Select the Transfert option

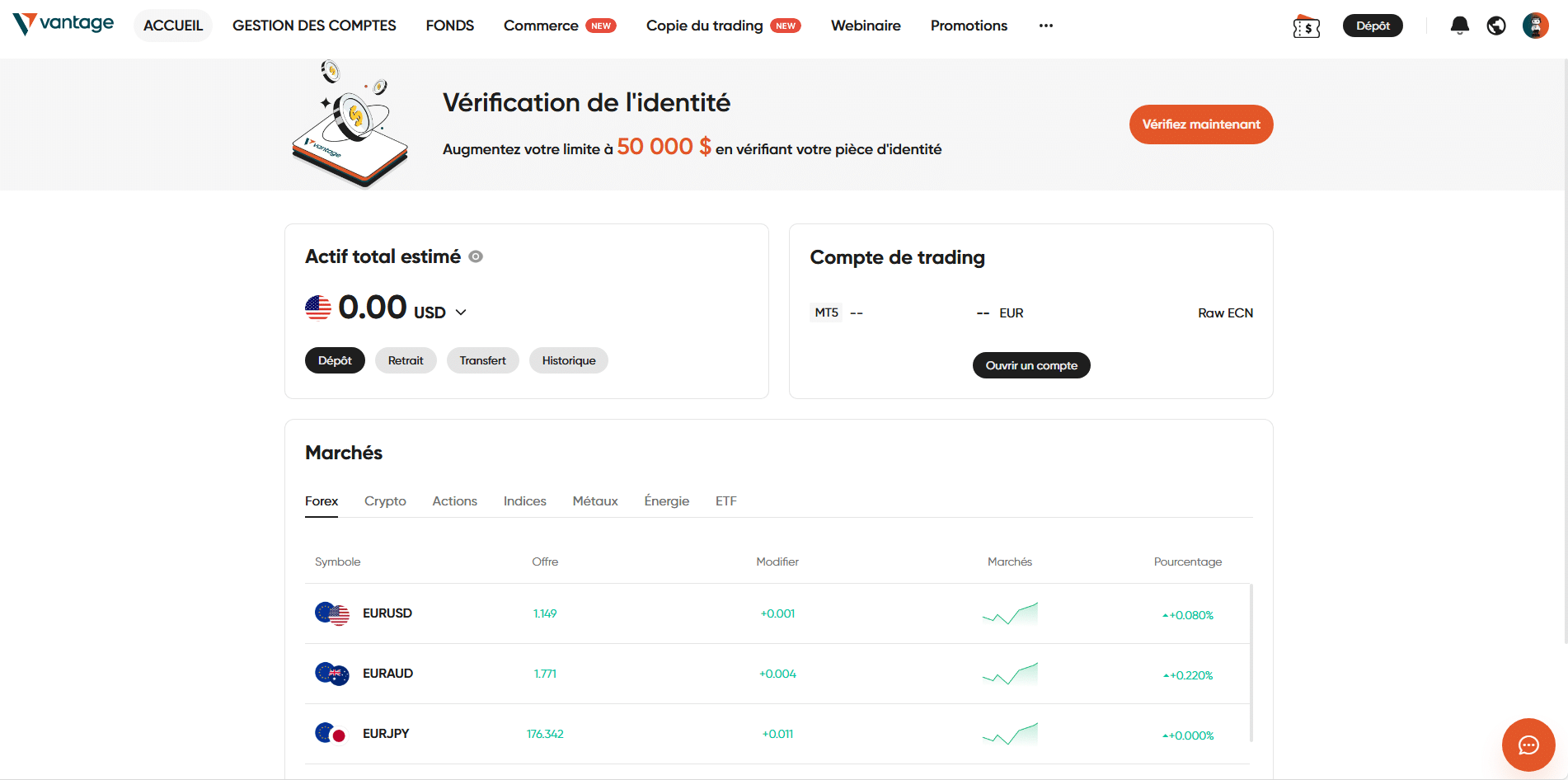482,360
